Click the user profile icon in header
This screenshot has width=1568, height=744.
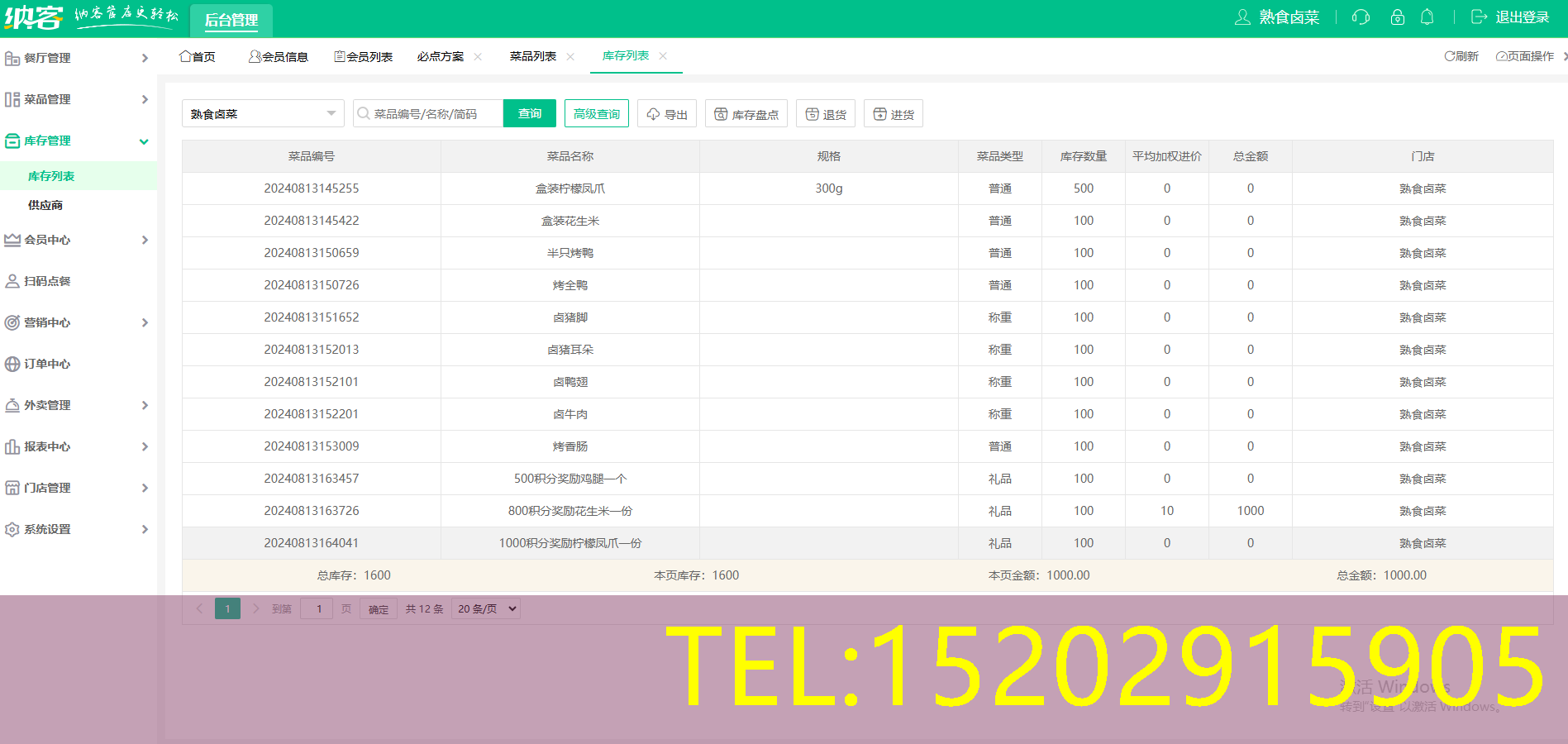(1242, 17)
